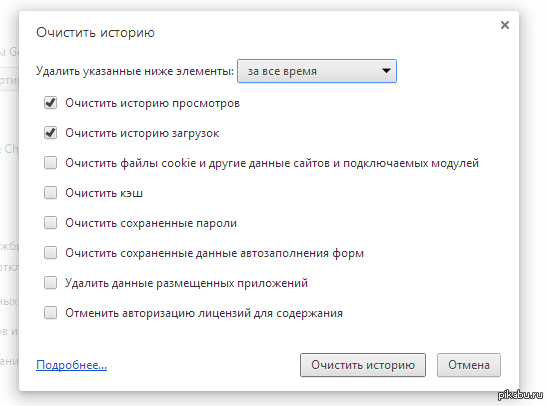Check 'Отменить авторизацию лицензий для содержания'
Screen dimensions: 548x406
tap(50, 313)
